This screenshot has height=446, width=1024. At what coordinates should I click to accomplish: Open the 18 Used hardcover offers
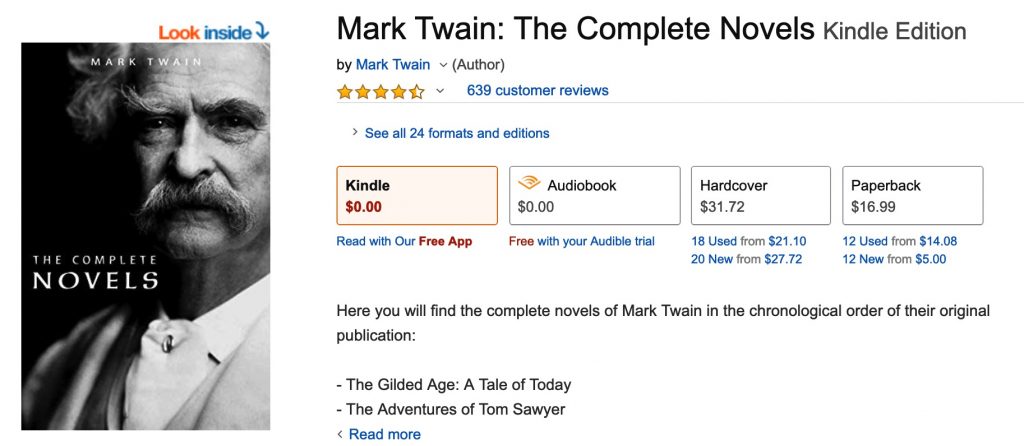point(712,241)
